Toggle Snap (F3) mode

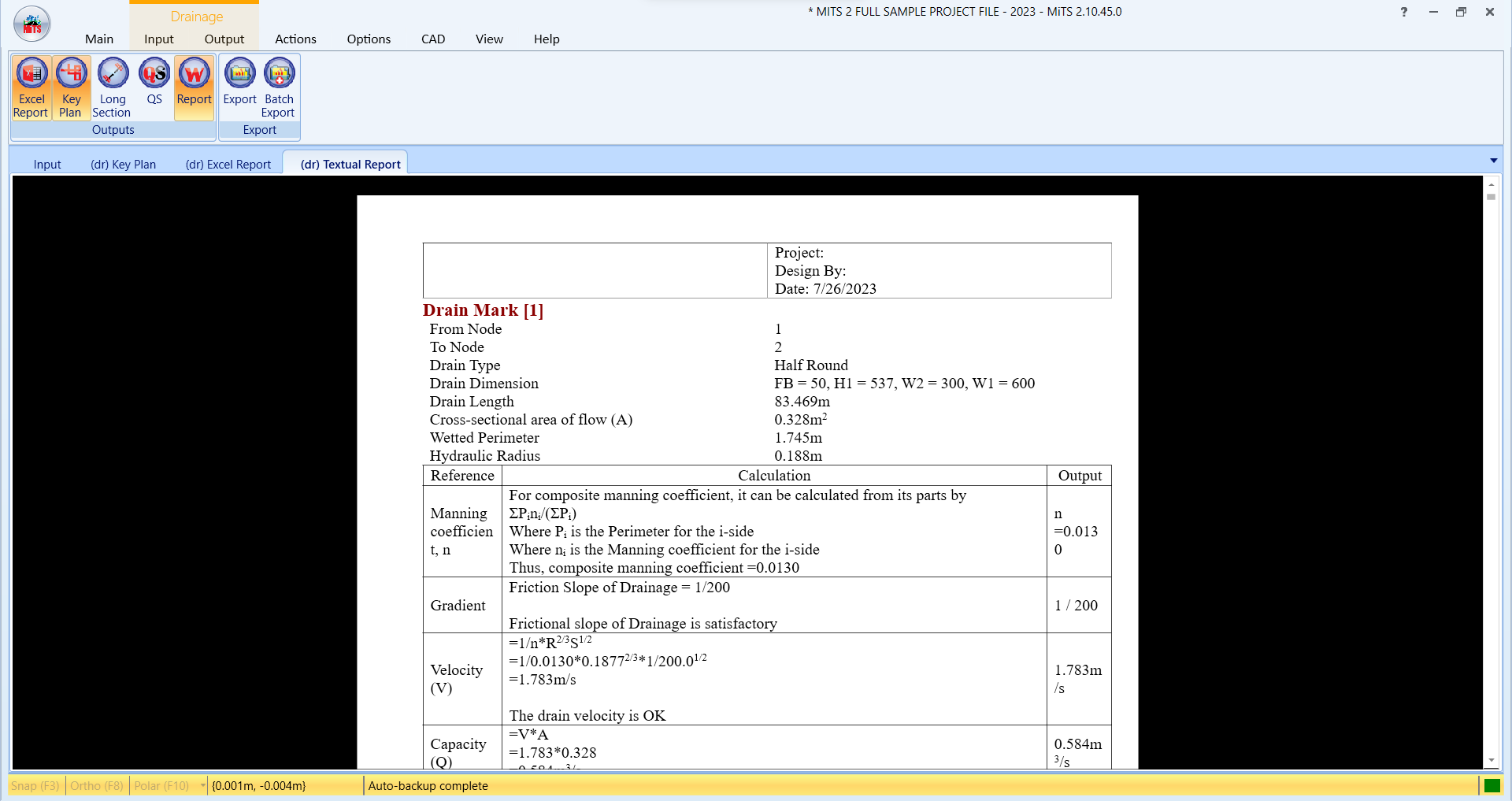point(35,785)
